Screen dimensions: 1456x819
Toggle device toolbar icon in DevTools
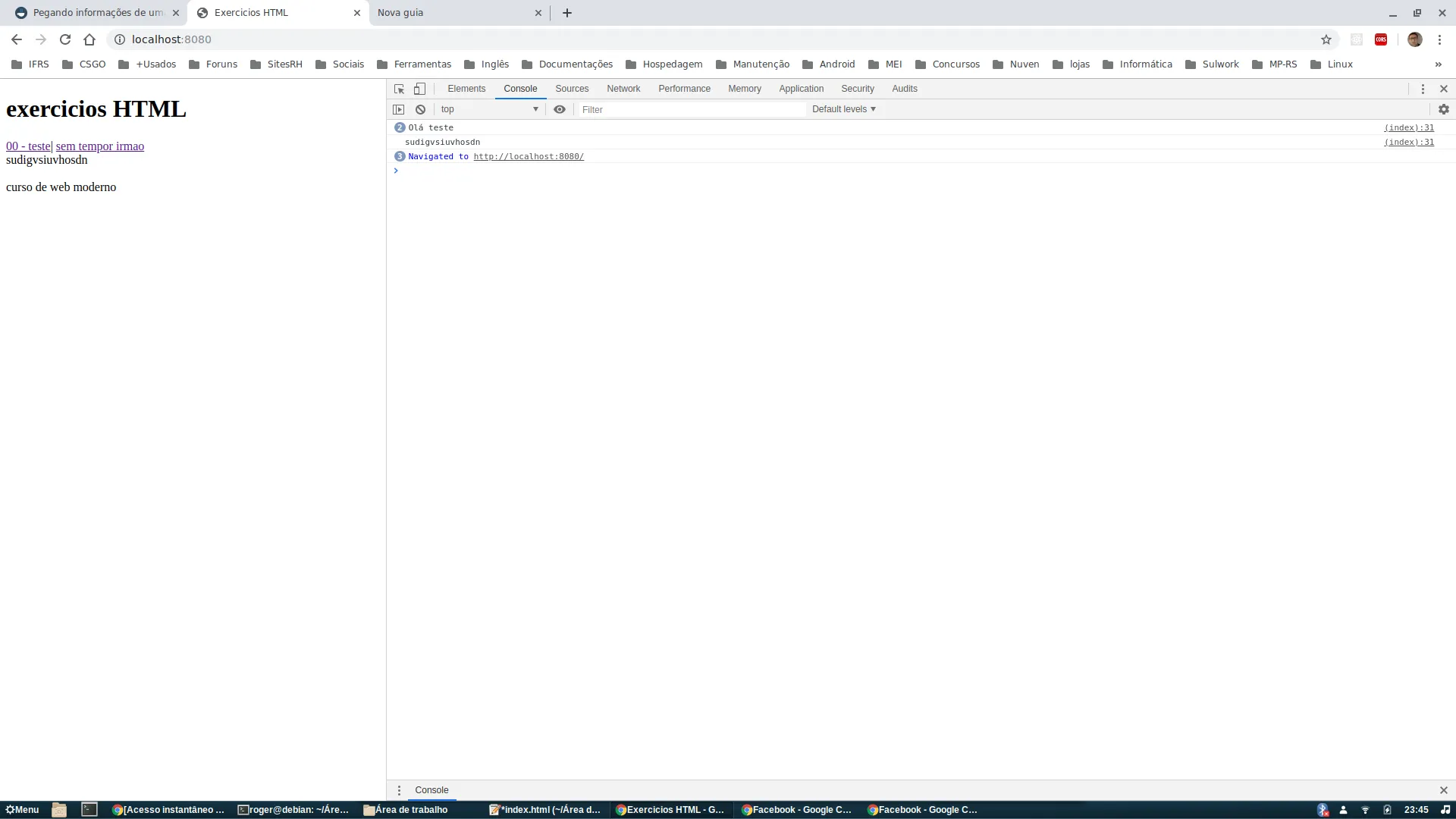(x=419, y=89)
